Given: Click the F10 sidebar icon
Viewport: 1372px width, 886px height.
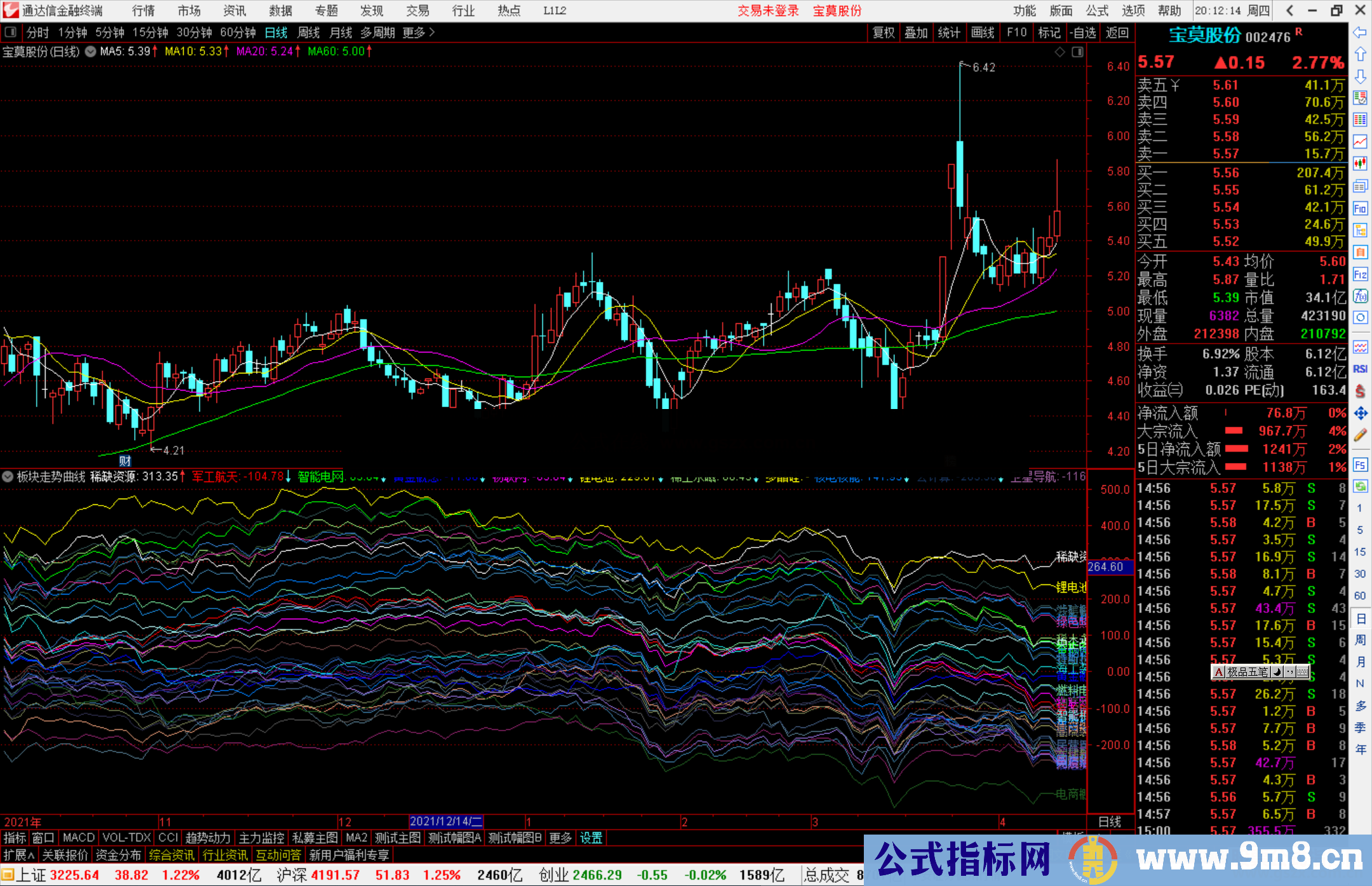Looking at the screenshot, I should pos(1360,208).
